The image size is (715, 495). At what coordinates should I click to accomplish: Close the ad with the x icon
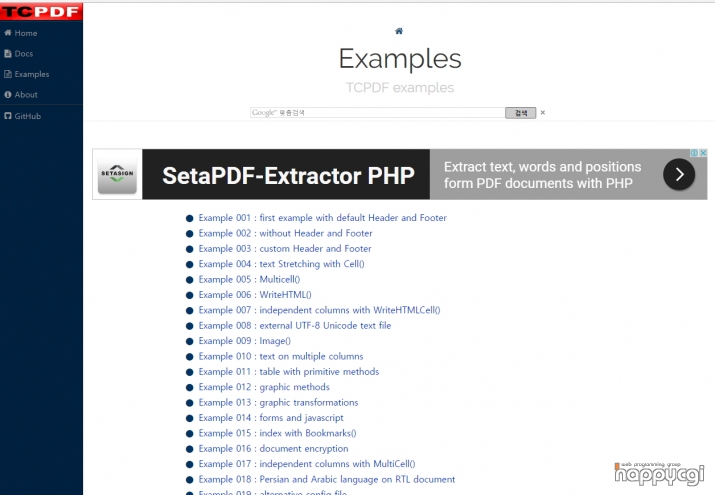(704, 153)
